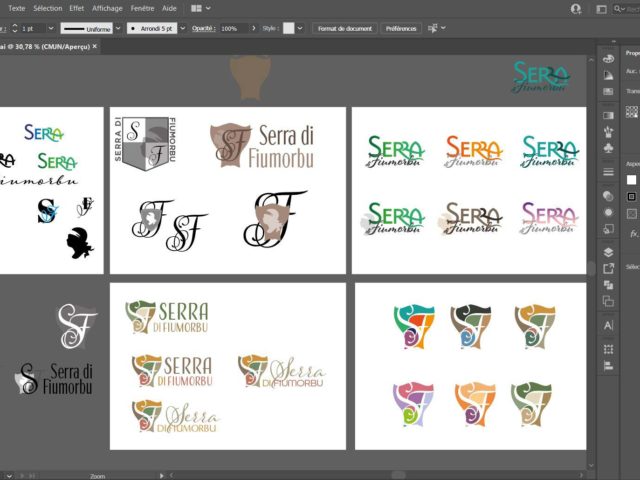Image resolution: width=640 pixels, height=480 pixels.
Task: Click the white fill swatch in Properties
Action: (632, 180)
